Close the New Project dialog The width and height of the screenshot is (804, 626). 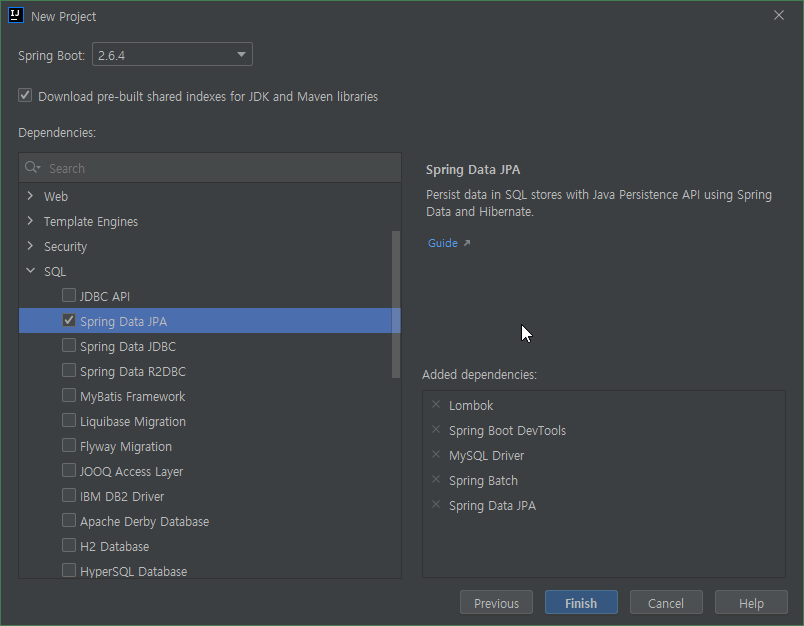pyautogui.click(x=779, y=16)
